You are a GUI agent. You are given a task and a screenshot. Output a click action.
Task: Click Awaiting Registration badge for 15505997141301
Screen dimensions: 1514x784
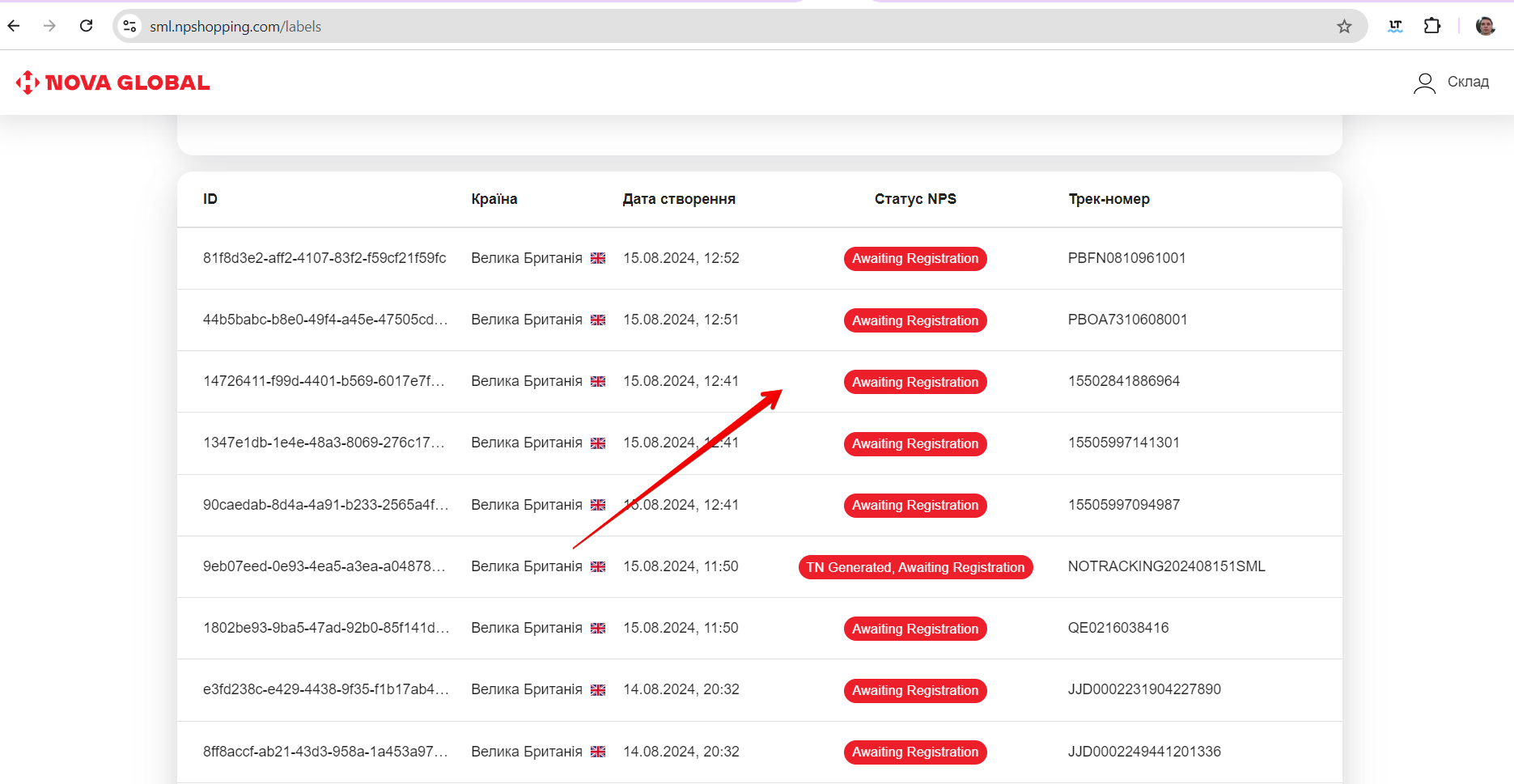point(915,444)
